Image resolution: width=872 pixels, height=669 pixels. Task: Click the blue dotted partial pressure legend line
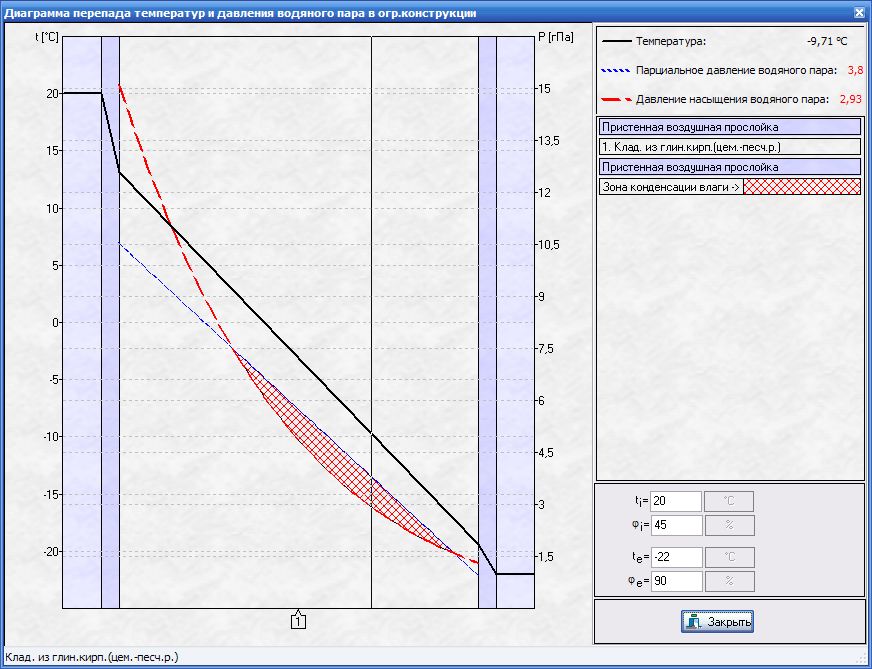coord(617,71)
